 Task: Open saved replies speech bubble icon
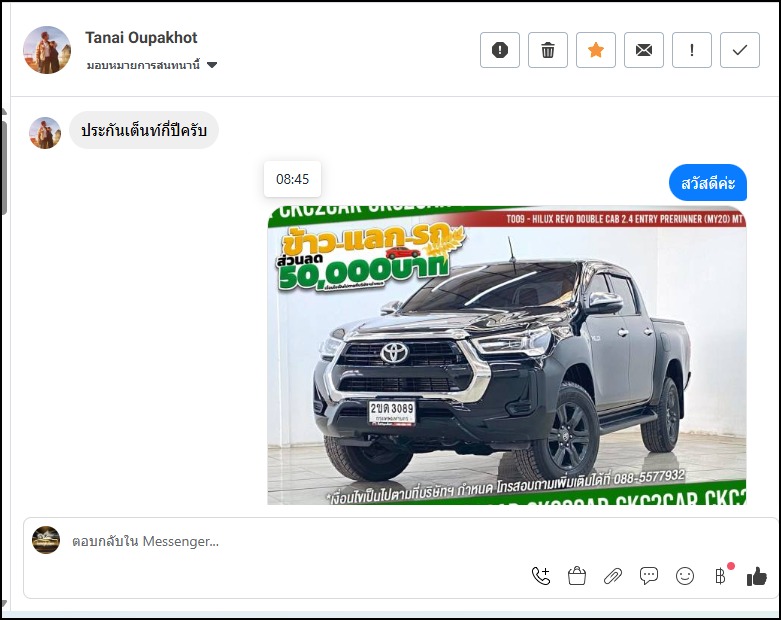[x=649, y=576]
